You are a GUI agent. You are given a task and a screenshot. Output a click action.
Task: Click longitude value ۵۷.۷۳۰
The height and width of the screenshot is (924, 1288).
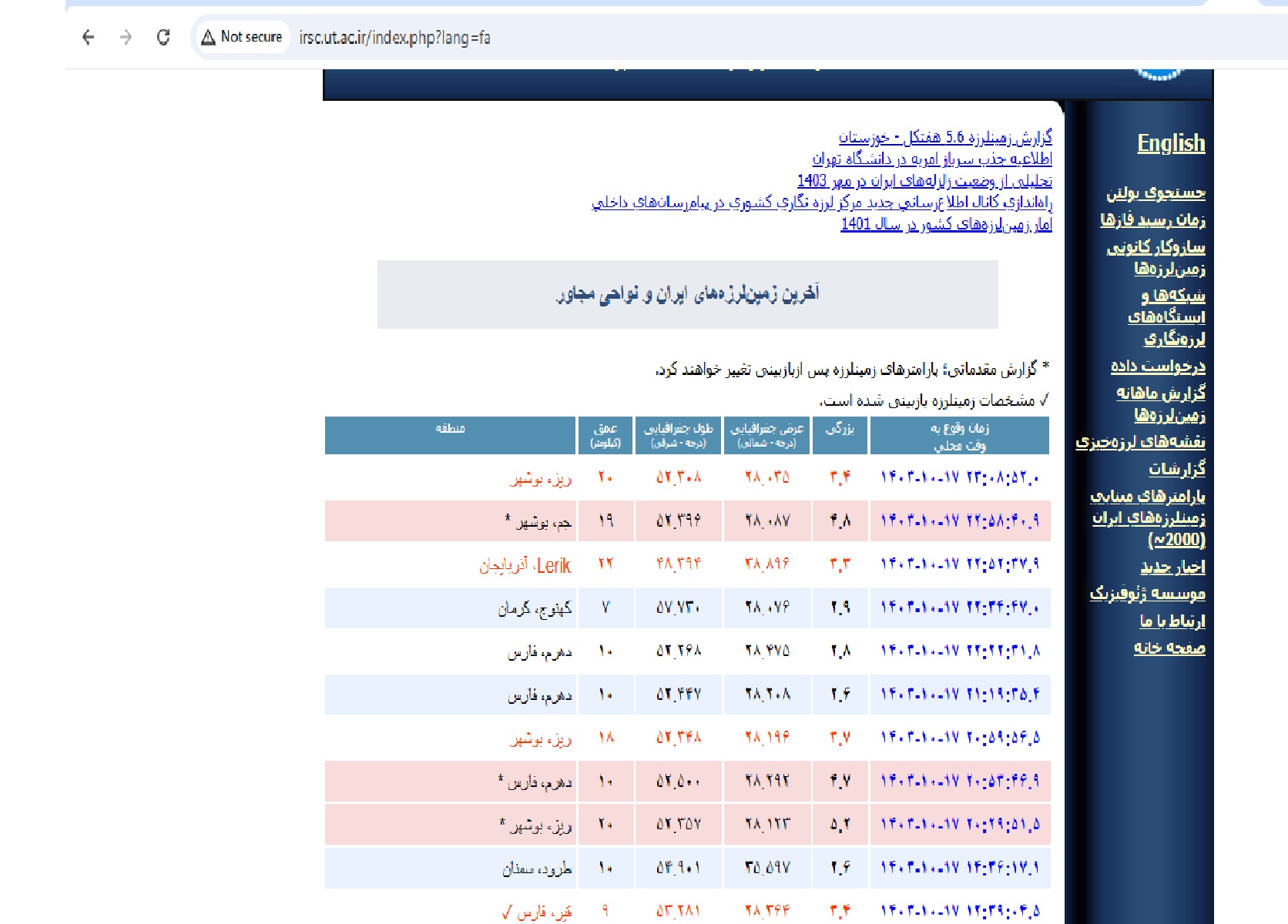[678, 608]
